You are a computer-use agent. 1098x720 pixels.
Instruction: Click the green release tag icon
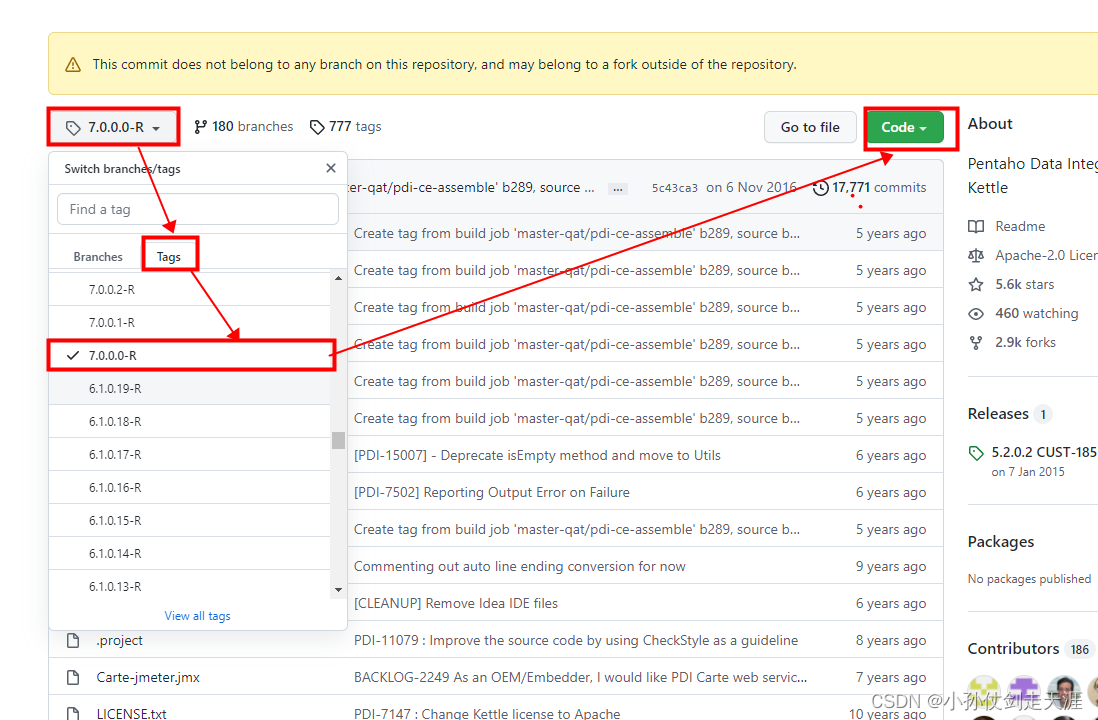click(976, 454)
